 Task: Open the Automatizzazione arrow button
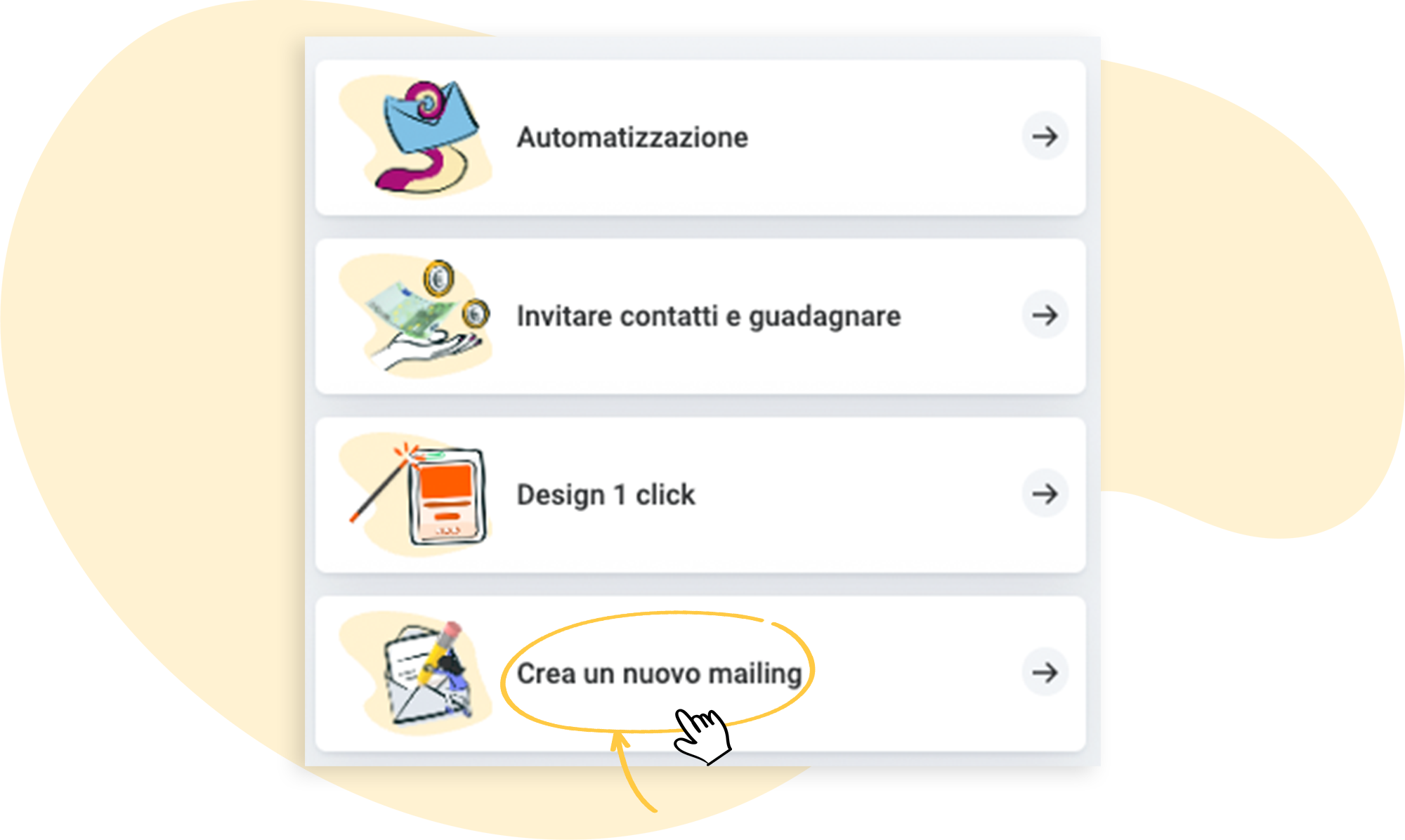1045,136
